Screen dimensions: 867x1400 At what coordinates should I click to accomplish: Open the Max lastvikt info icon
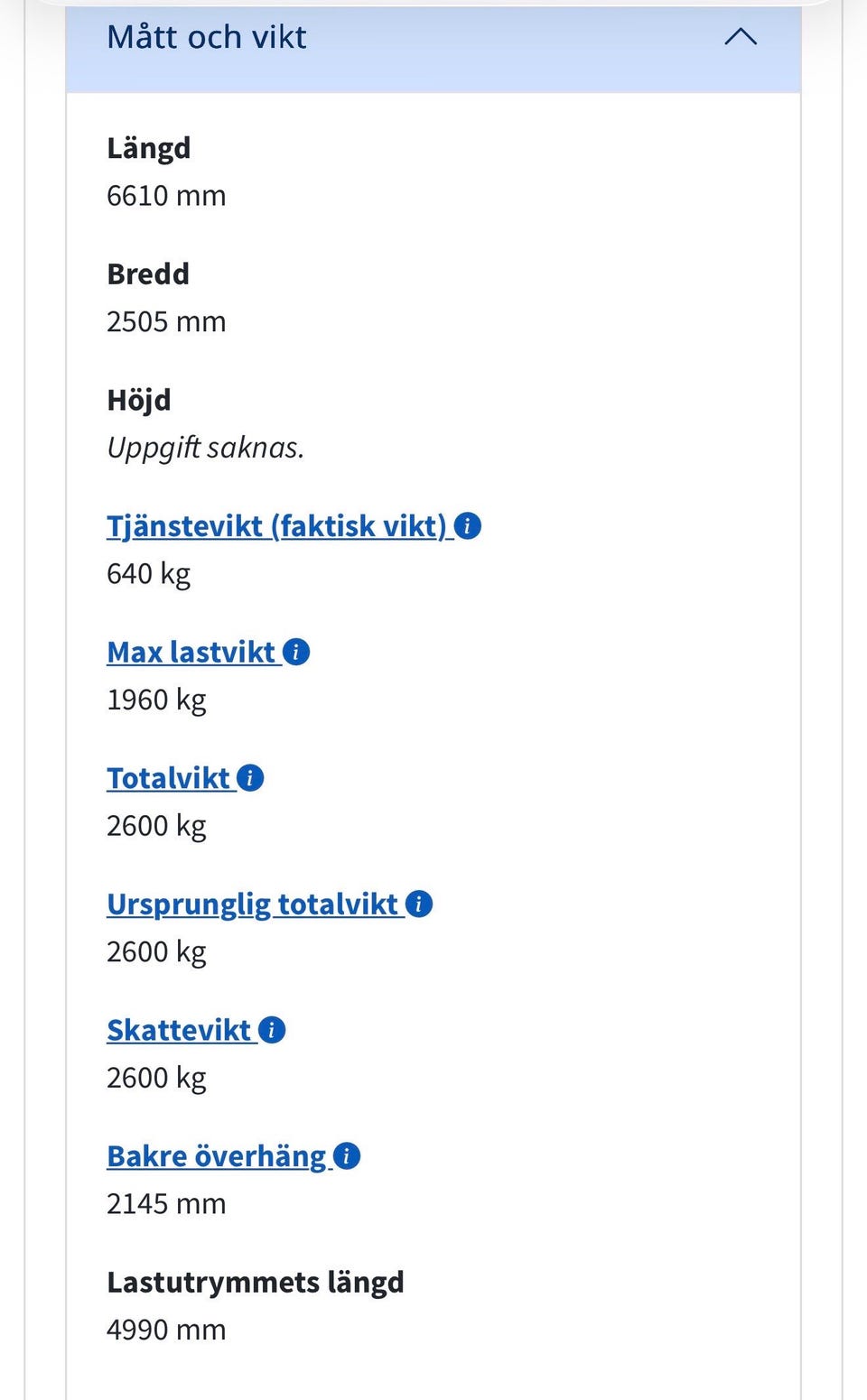pyautogui.click(x=296, y=652)
